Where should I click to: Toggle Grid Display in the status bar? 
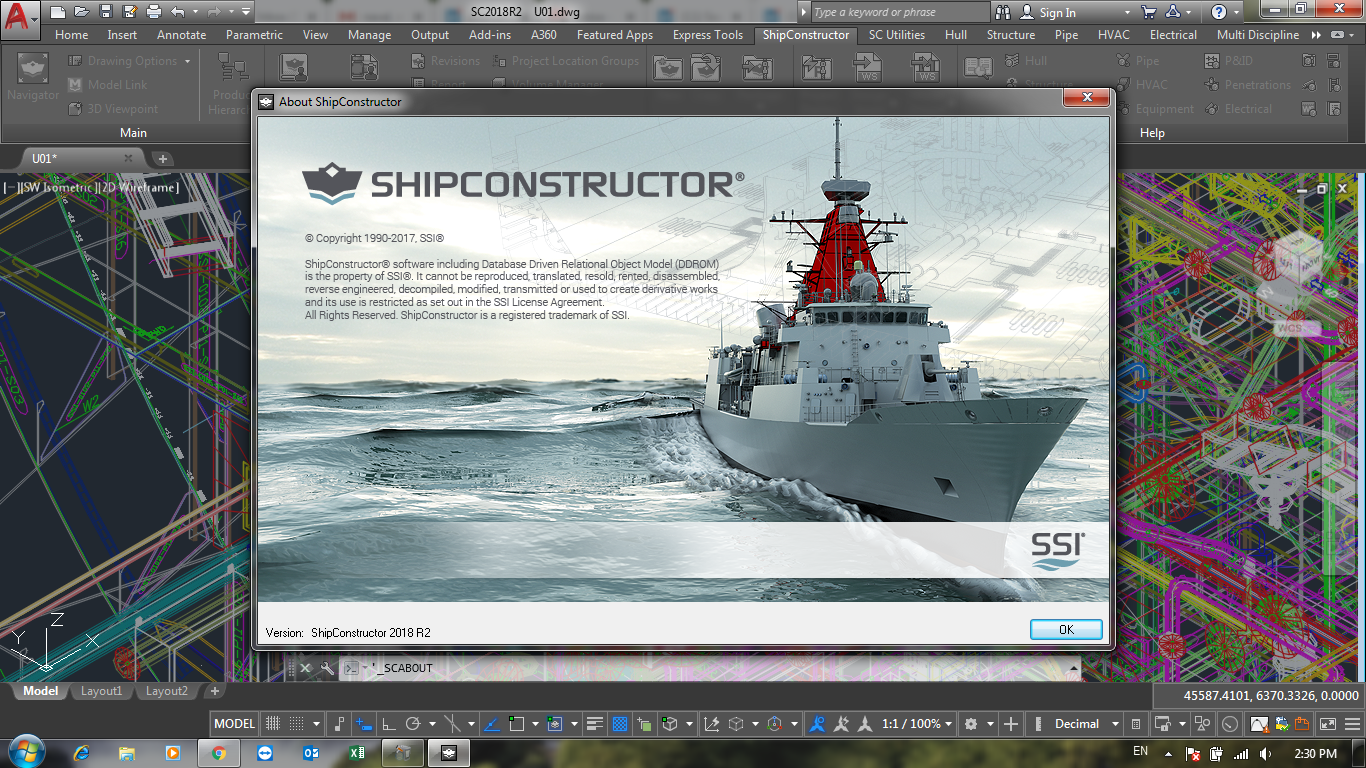pos(274,723)
